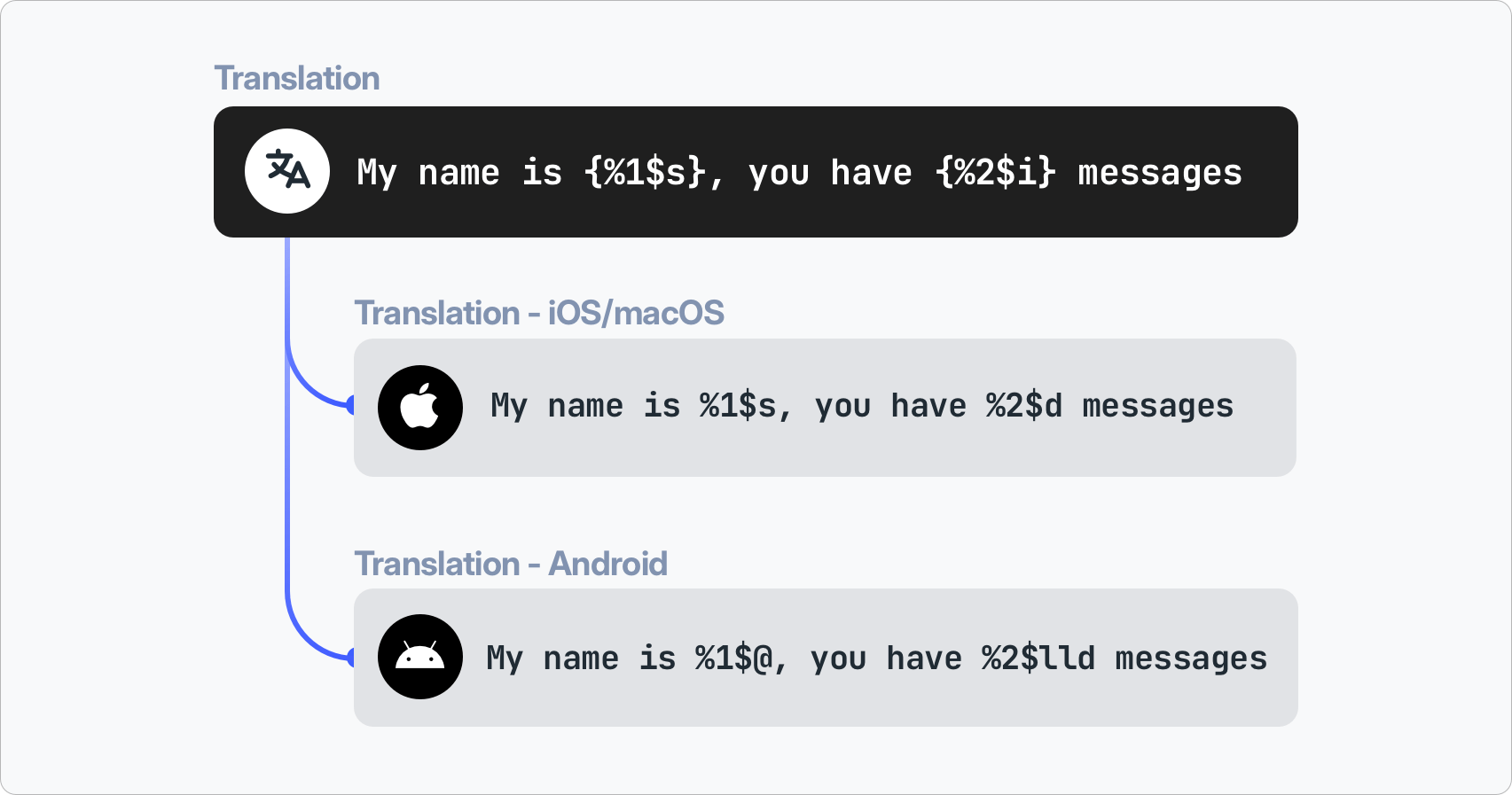Select the "Translation - iOS/macOS" heading
This screenshot has height=795, width=1512.
point(539,313)
